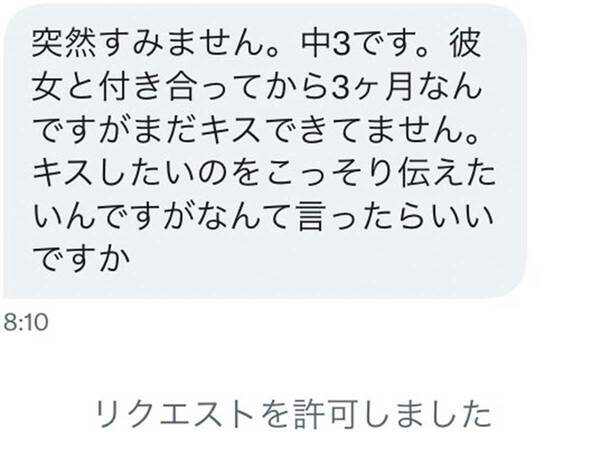Click the word こっそり in the message
The height and width of the screenshot is (450, 600).
329,173
